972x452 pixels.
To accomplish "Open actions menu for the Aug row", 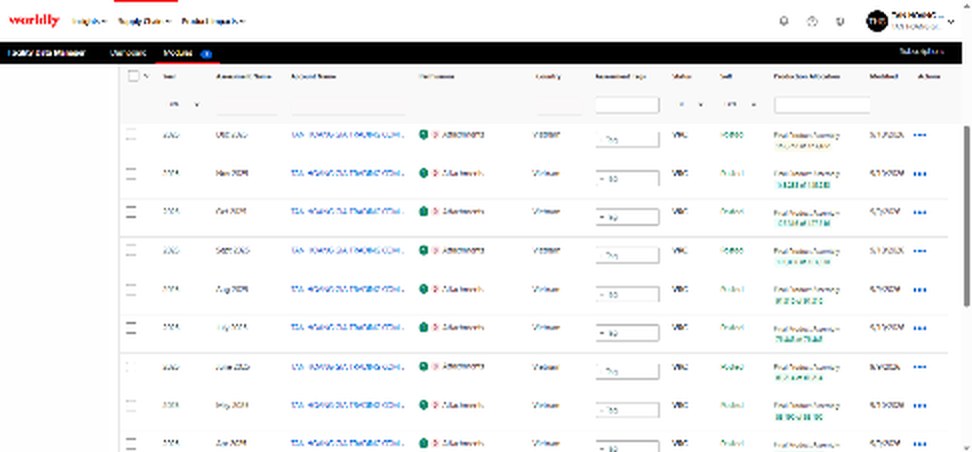I will 920,290.
